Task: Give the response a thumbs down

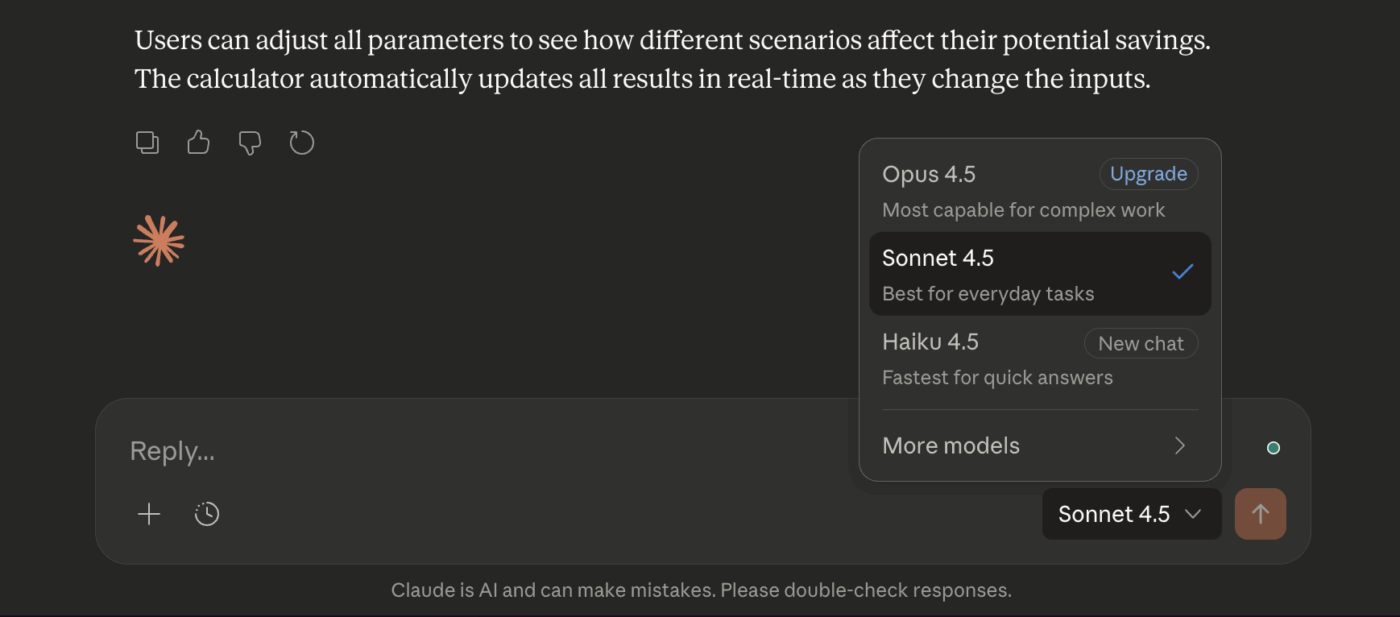Action: (x=250, y=143)
